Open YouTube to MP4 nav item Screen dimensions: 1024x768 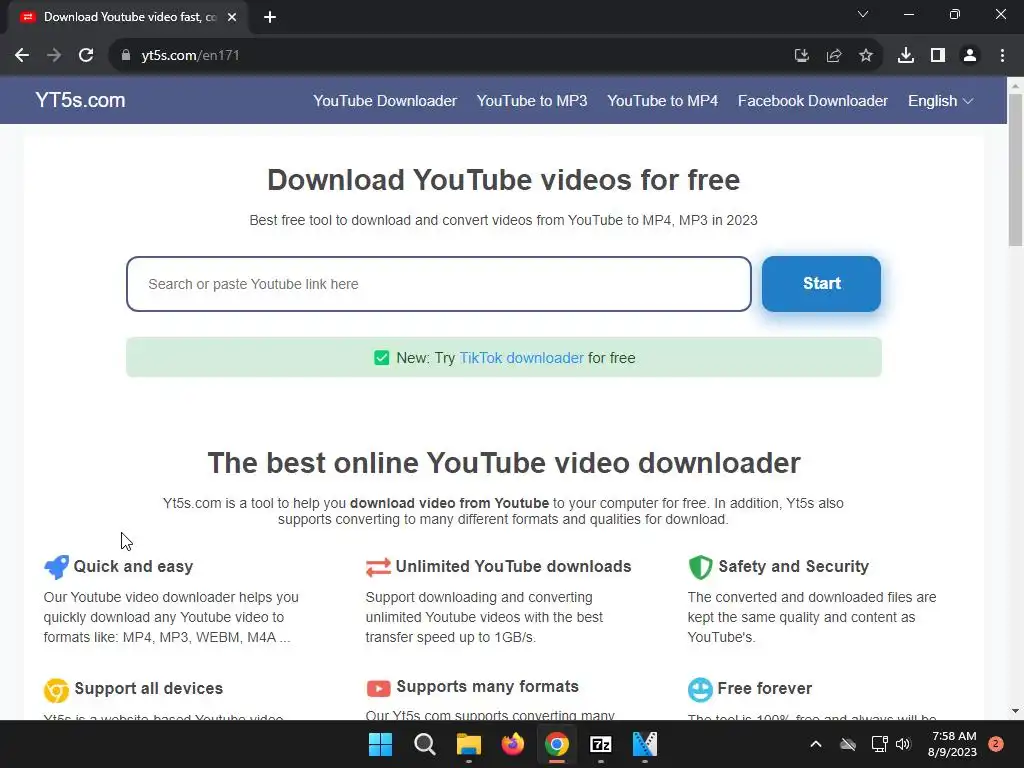click(662, 101)
